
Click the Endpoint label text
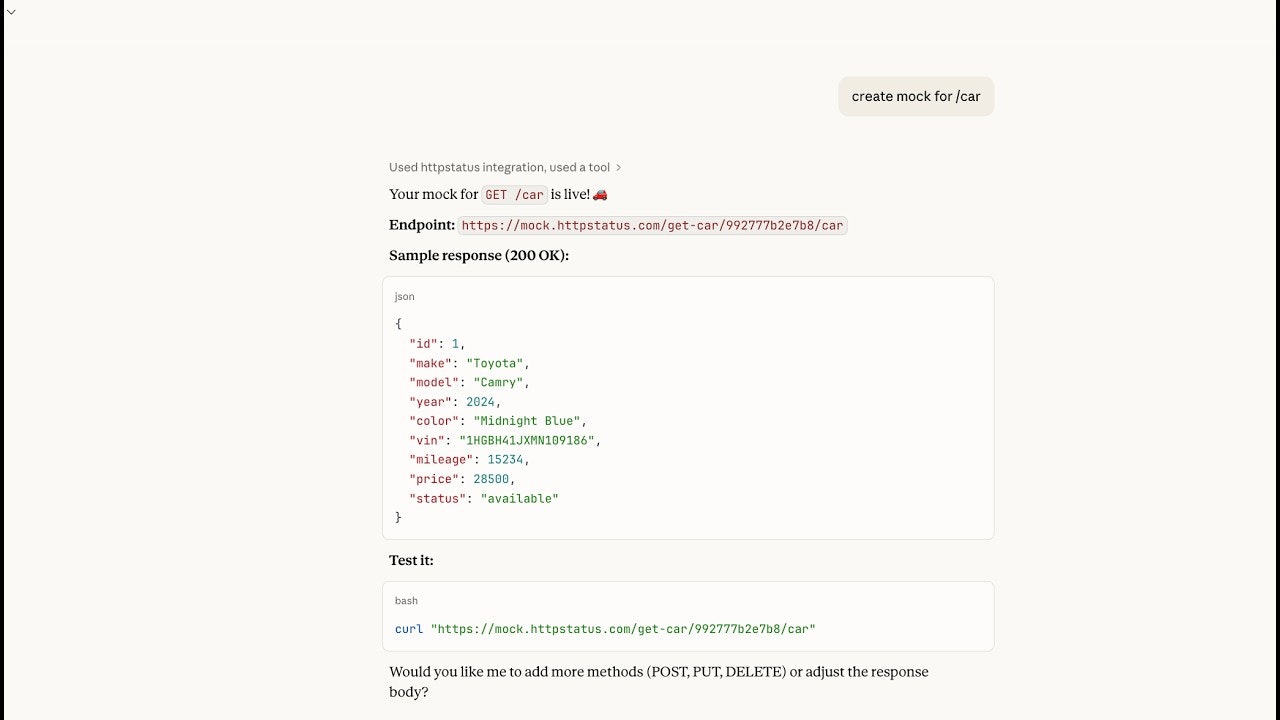coord(420,225)
